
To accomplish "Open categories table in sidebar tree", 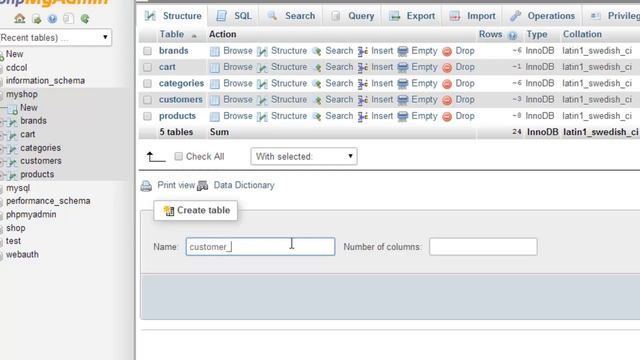I will coord(40,148).
